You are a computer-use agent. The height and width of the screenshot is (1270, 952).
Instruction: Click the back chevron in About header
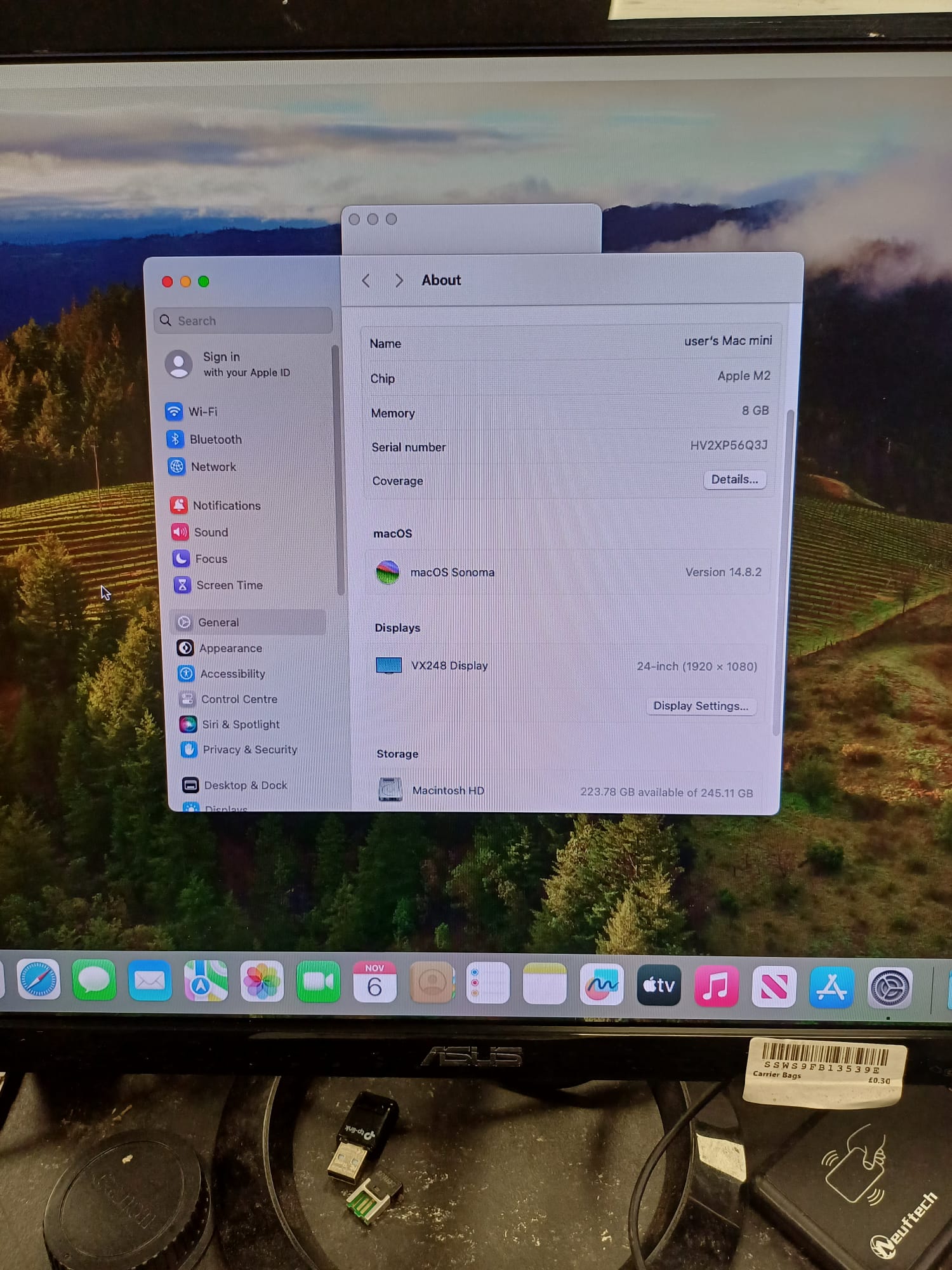point(366,281)
